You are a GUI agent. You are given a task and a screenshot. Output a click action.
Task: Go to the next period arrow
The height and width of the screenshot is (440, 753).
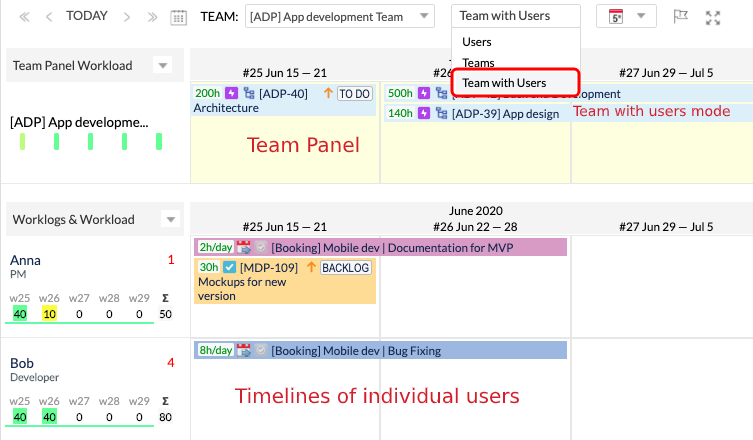click(127, 17)
